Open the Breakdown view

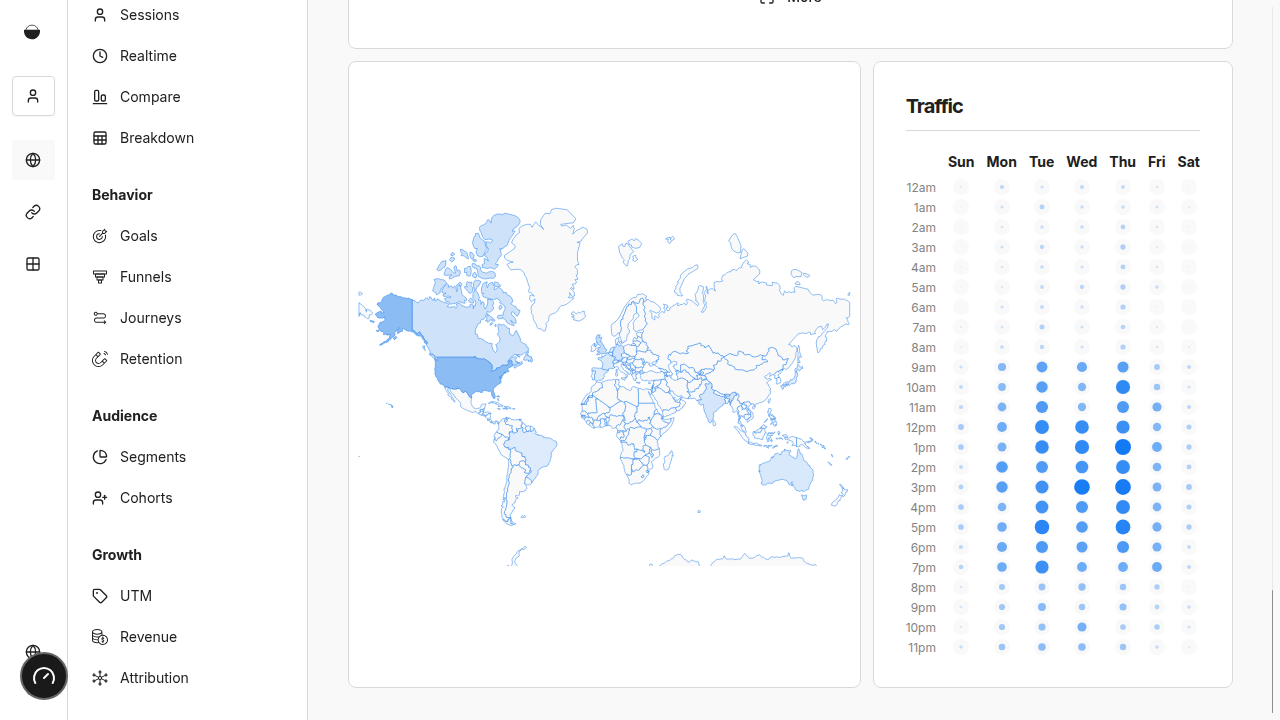pyautogui.click(x=156, y=138)
